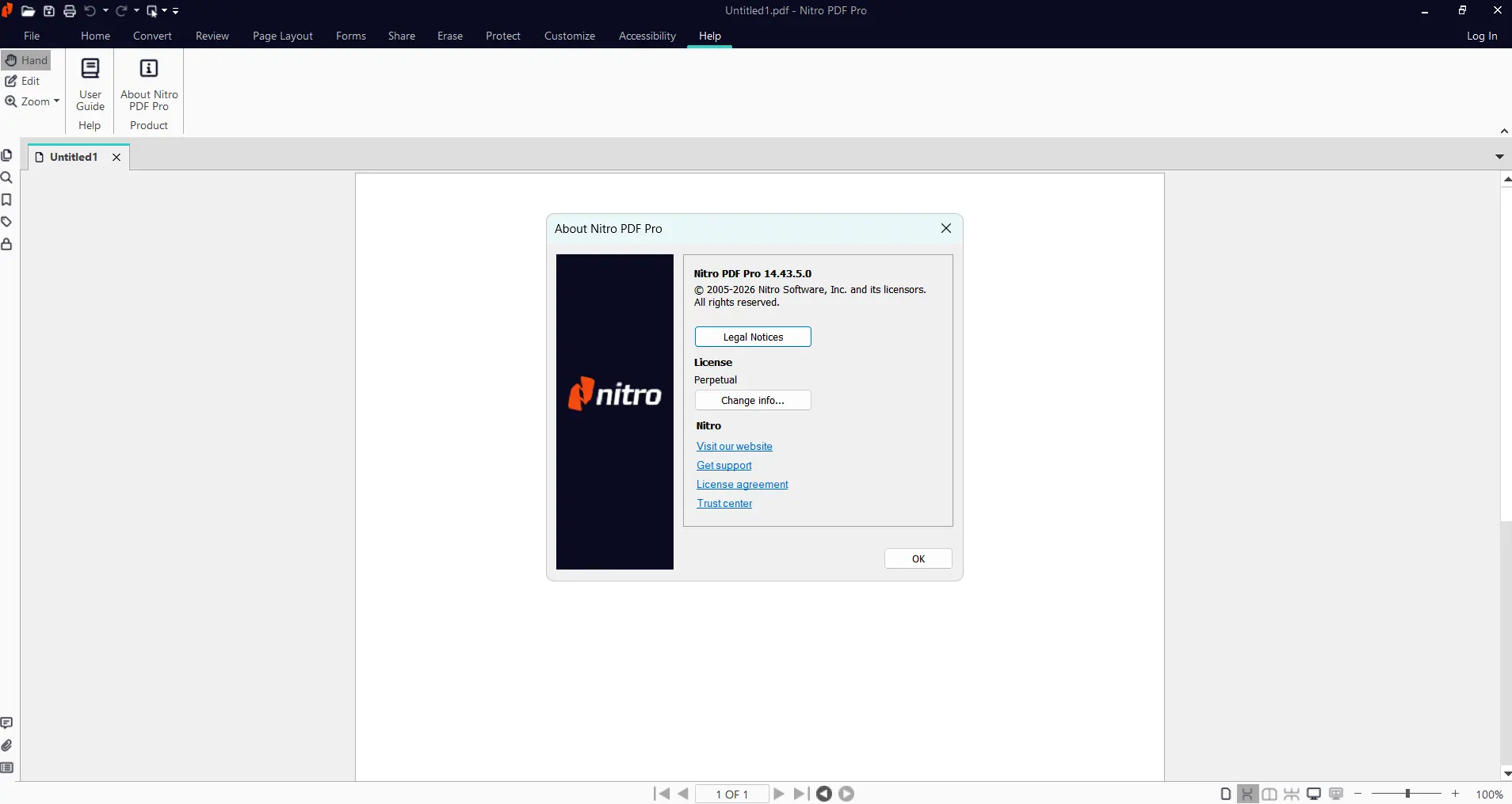Open the License agreement link

point(743,484)
